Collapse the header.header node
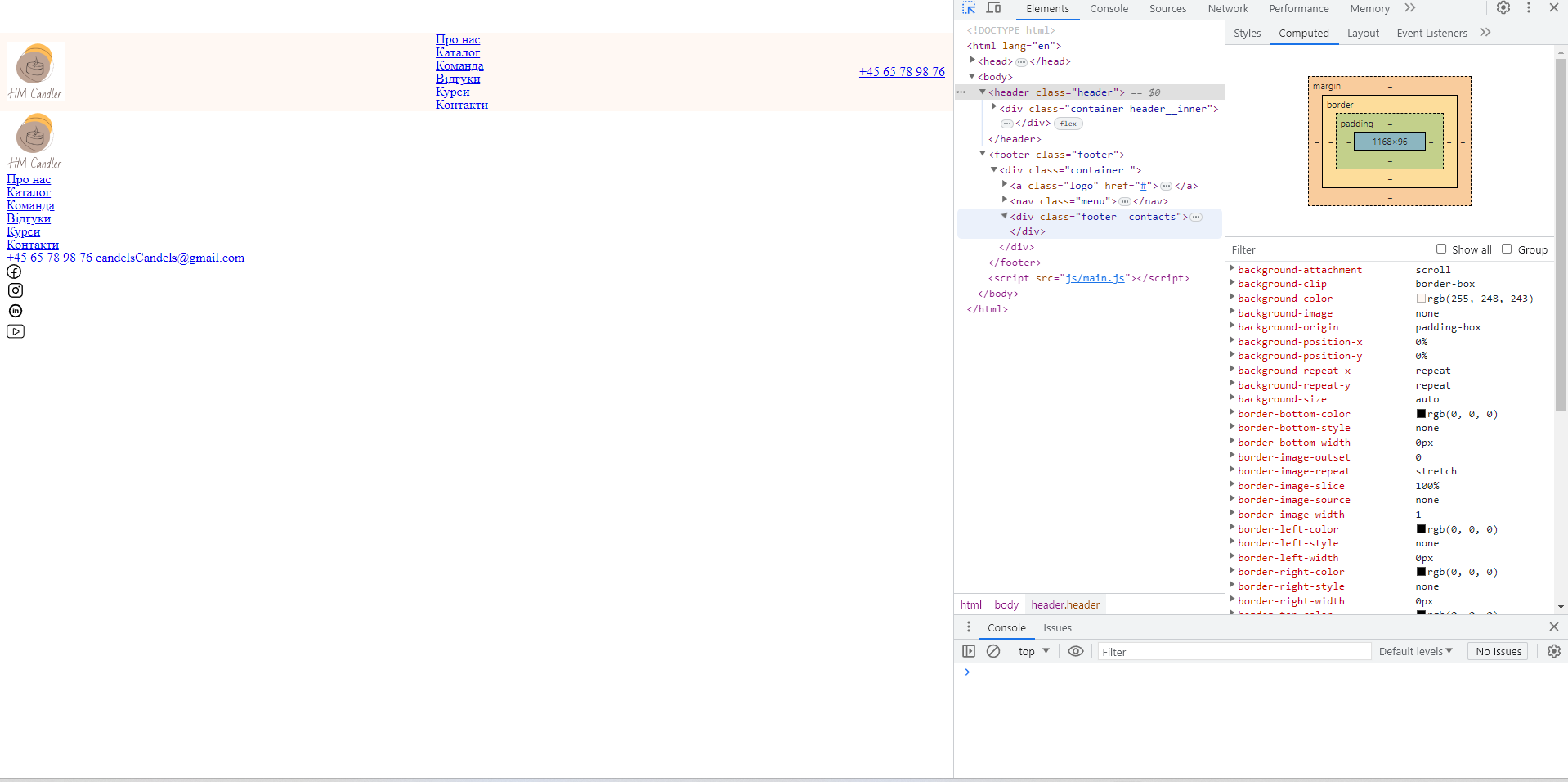Screen dimensions: 1568x782 coord(983,92)
